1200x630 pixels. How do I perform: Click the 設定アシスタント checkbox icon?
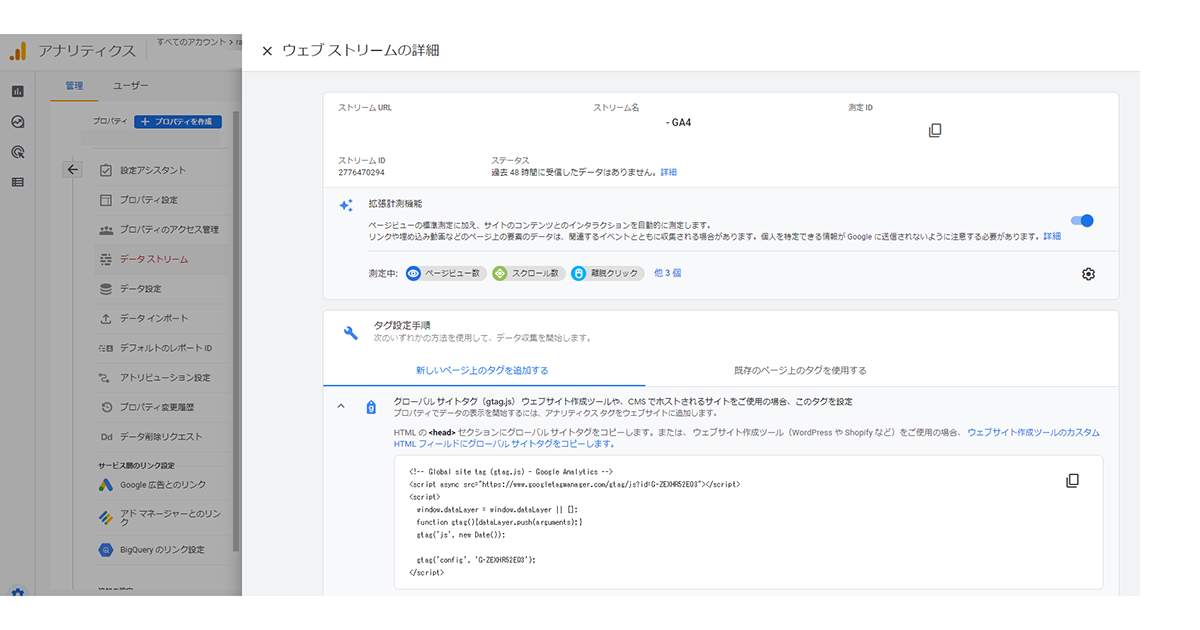106,170
